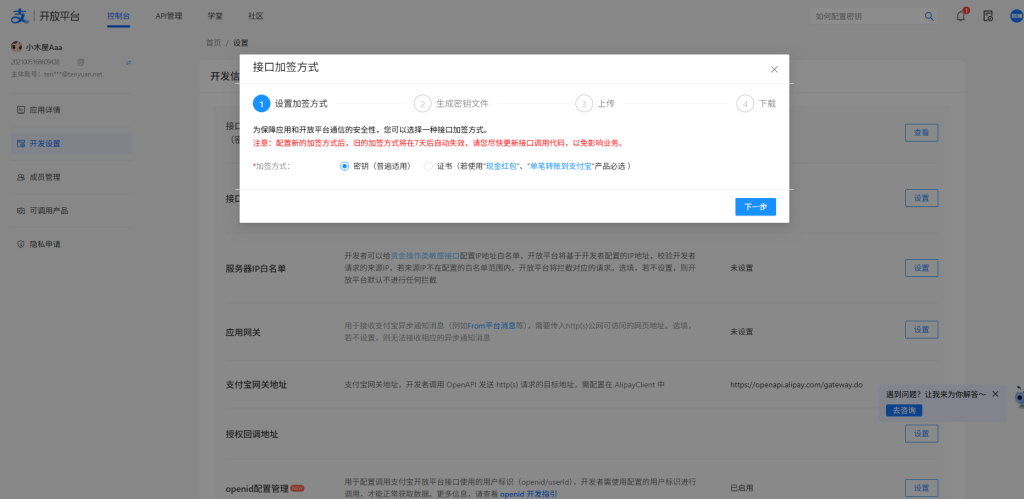
Task: Open 现金红包 link
Action: click(501, 167)
